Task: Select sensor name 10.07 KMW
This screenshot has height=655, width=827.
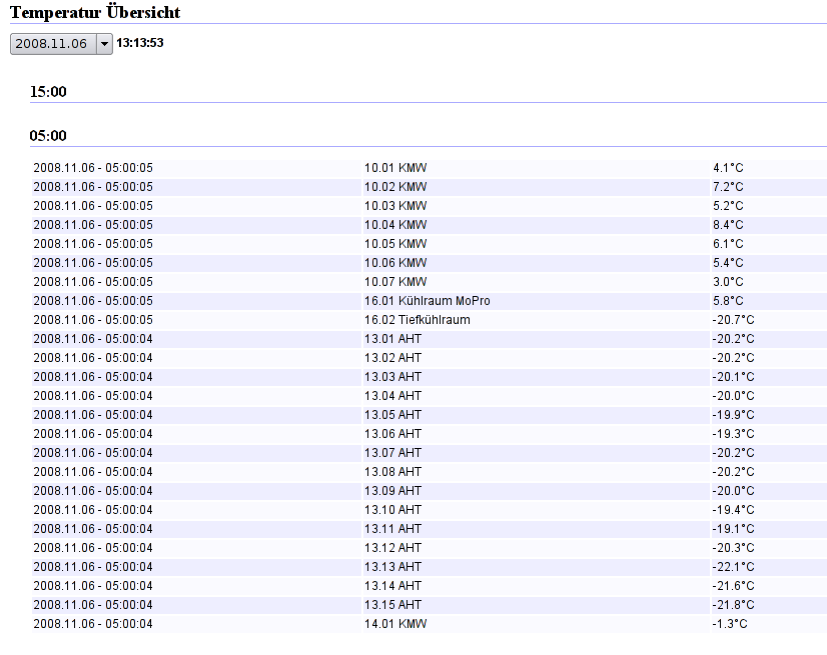Action: pyautogui.click(x=396, y=282)
